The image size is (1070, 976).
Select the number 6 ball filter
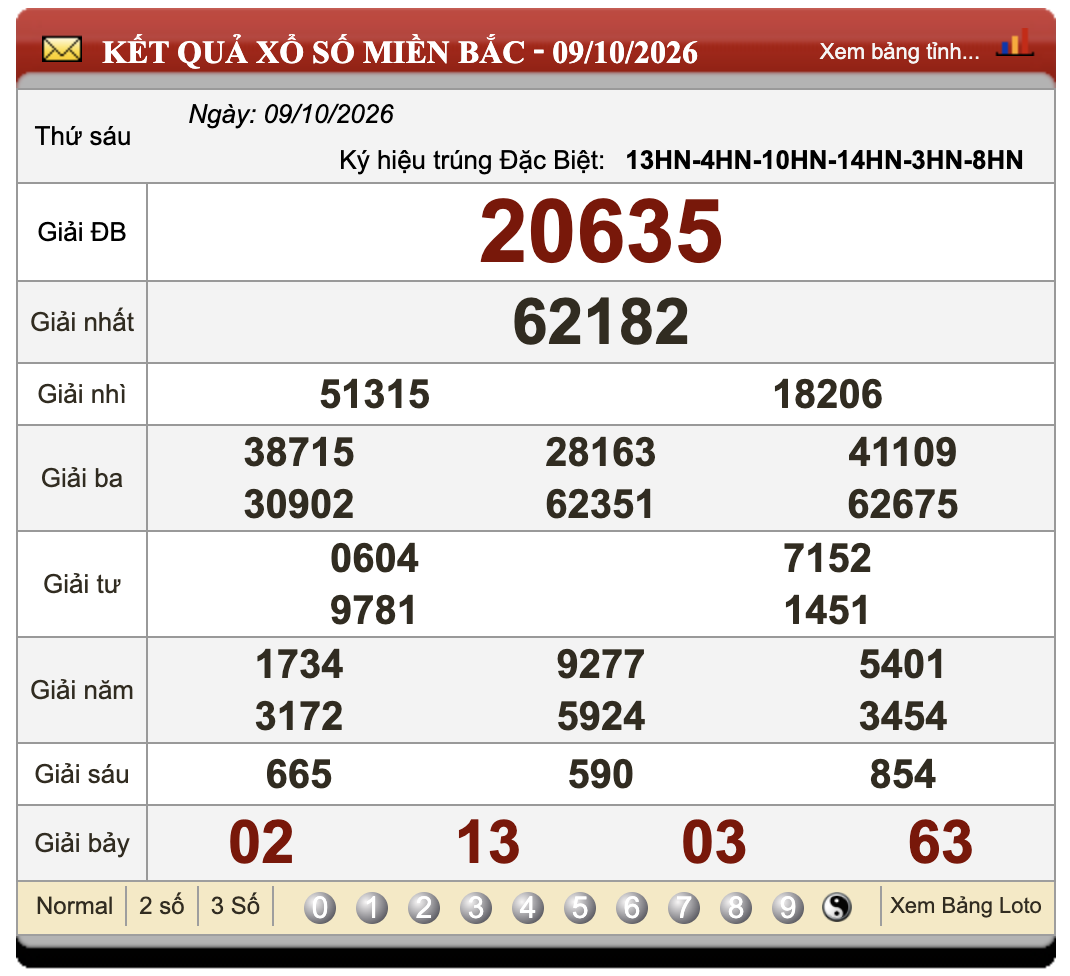pos(632,908)
